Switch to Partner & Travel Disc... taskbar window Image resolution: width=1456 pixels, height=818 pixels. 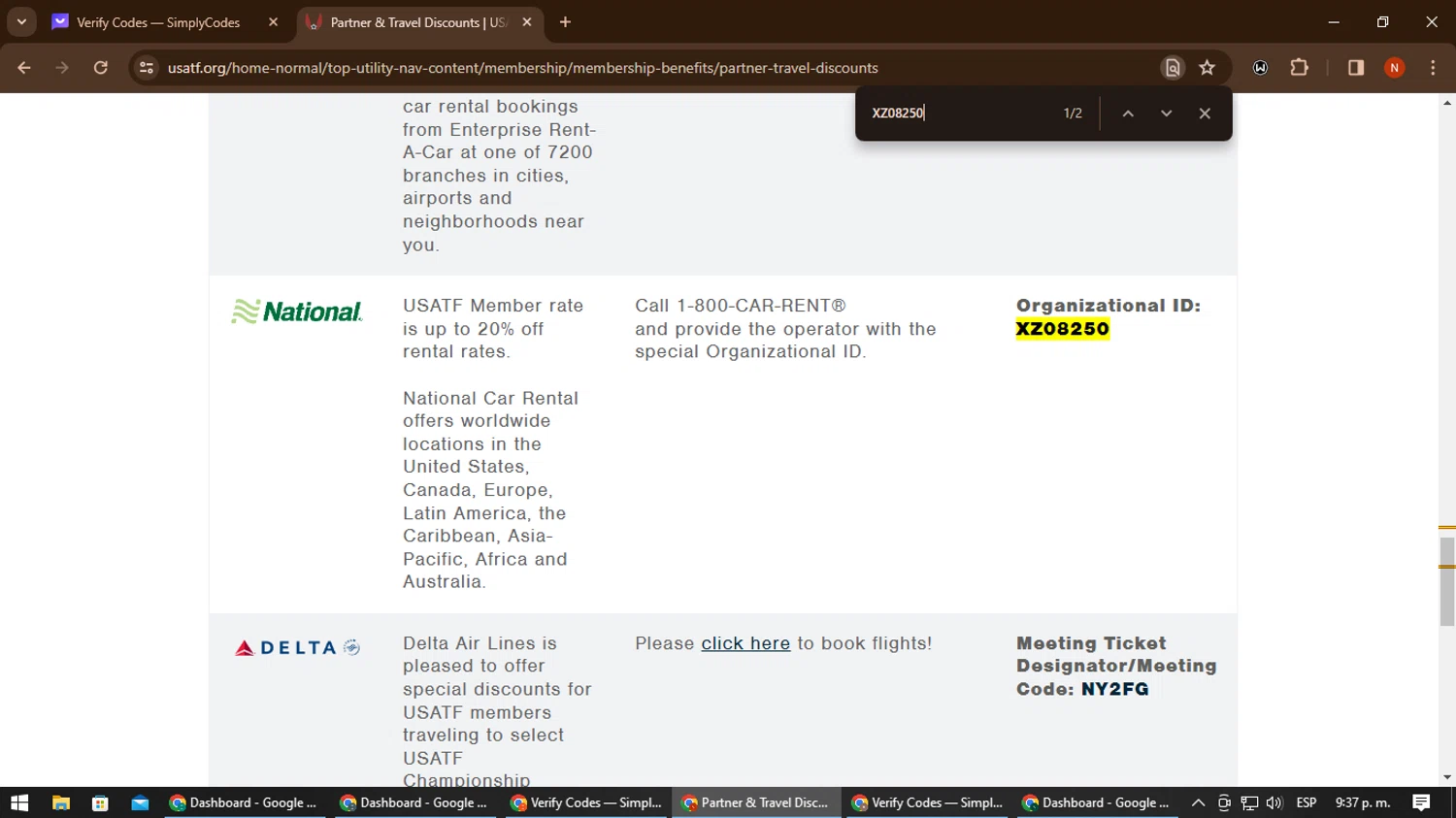click(755, 802)
